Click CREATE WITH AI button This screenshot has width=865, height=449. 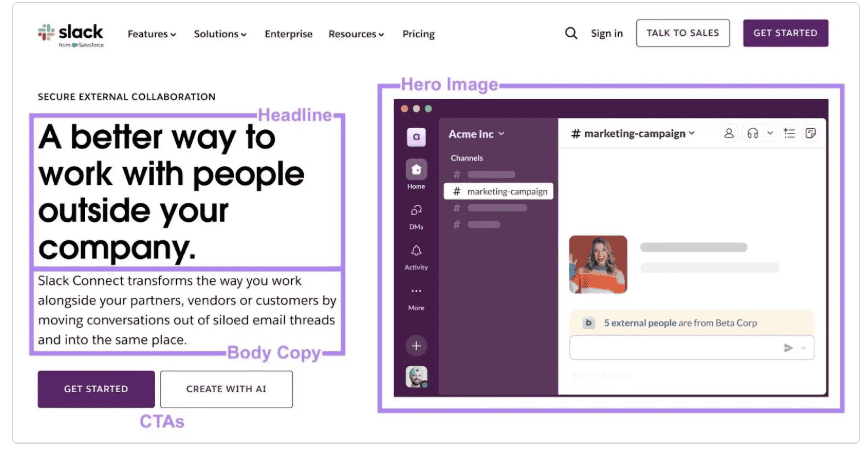[226, 389]
